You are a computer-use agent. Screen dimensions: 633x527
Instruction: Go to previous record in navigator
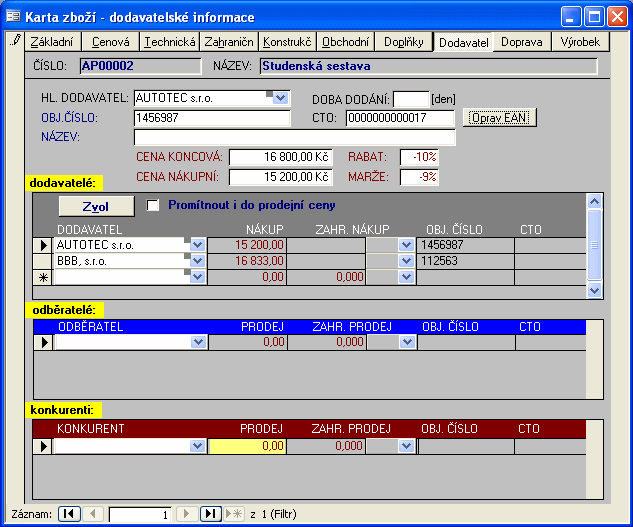pyautogui.click(x=93, y=514)
